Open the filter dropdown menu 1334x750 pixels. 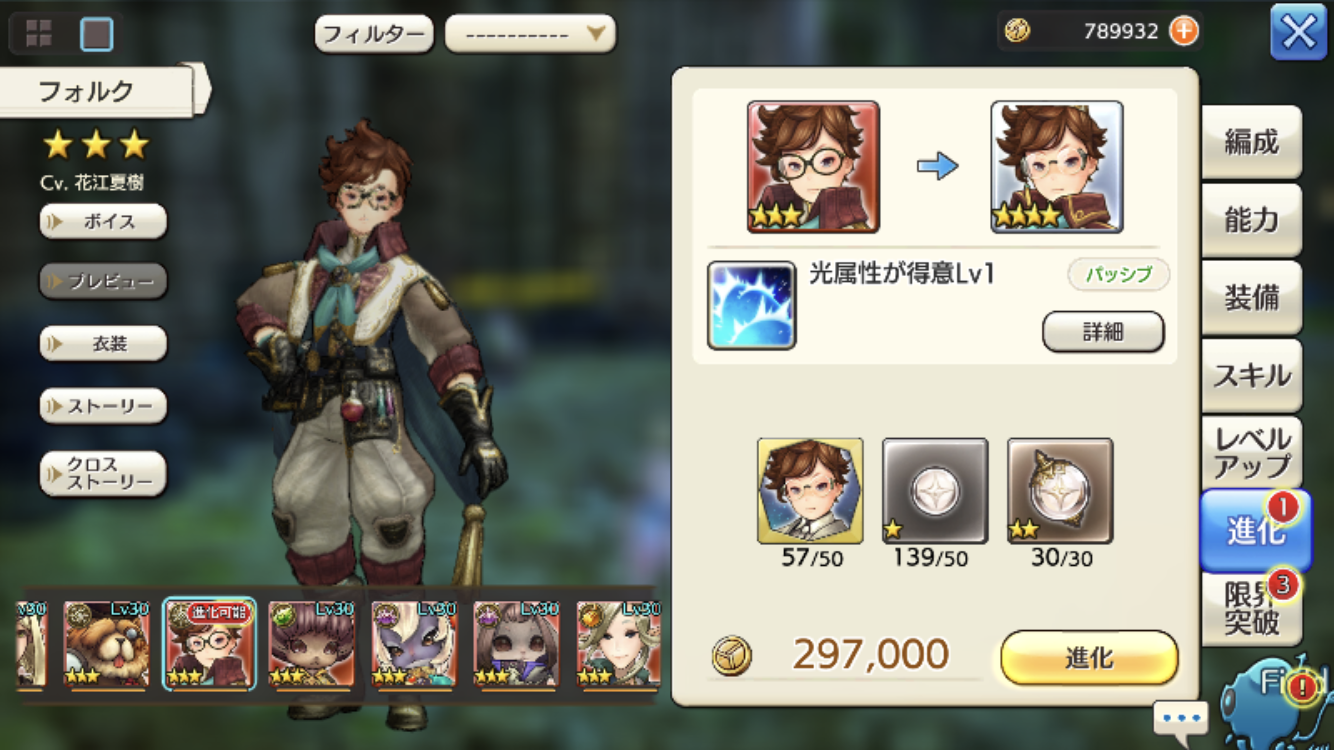pos(530,34)
